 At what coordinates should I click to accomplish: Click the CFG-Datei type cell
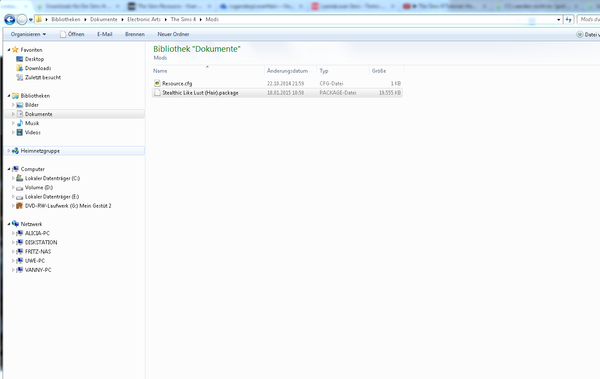[331, 83]
